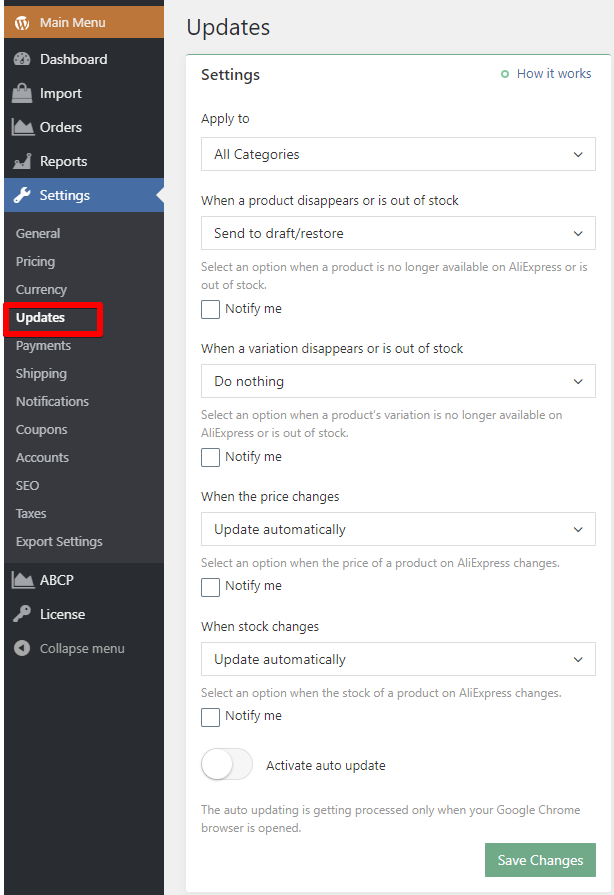Check Notify me under product out of stock

point(211,309)
